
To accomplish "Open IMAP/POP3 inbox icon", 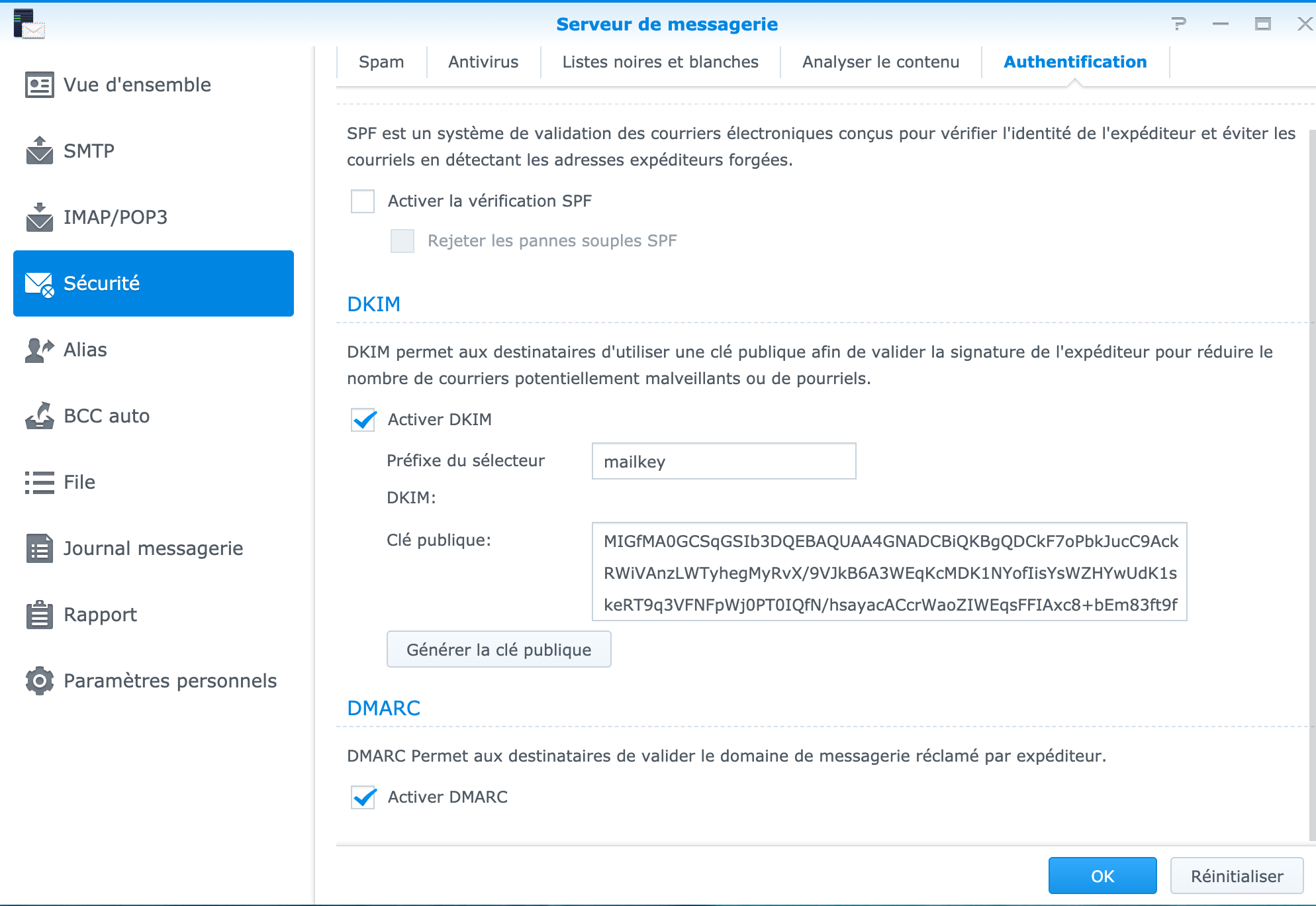I will [x=39, y=217].
